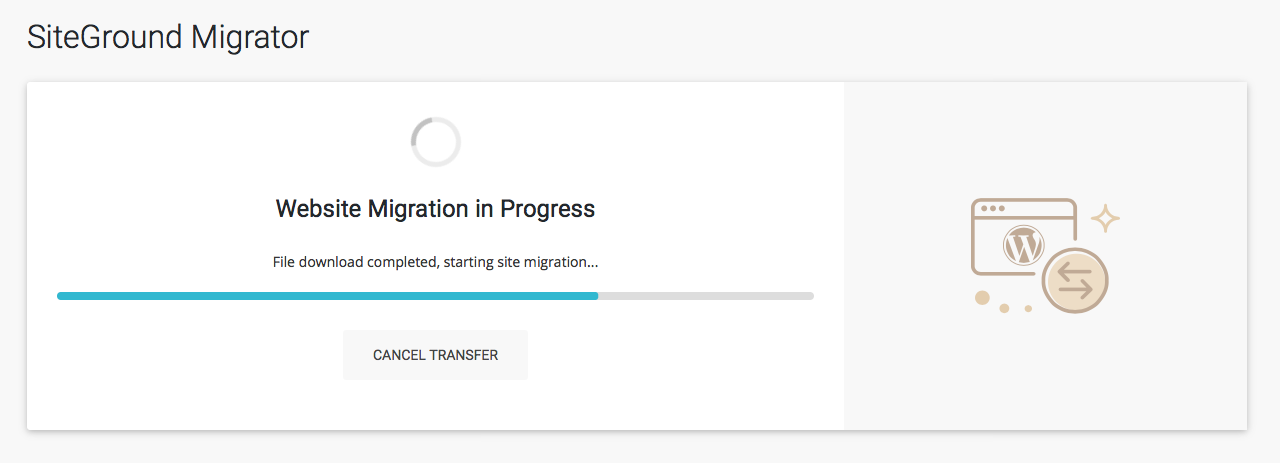The height and width of the screenshot is (463, 1280).
Task: Click the loading spinner icon
Action: point(435,142)
